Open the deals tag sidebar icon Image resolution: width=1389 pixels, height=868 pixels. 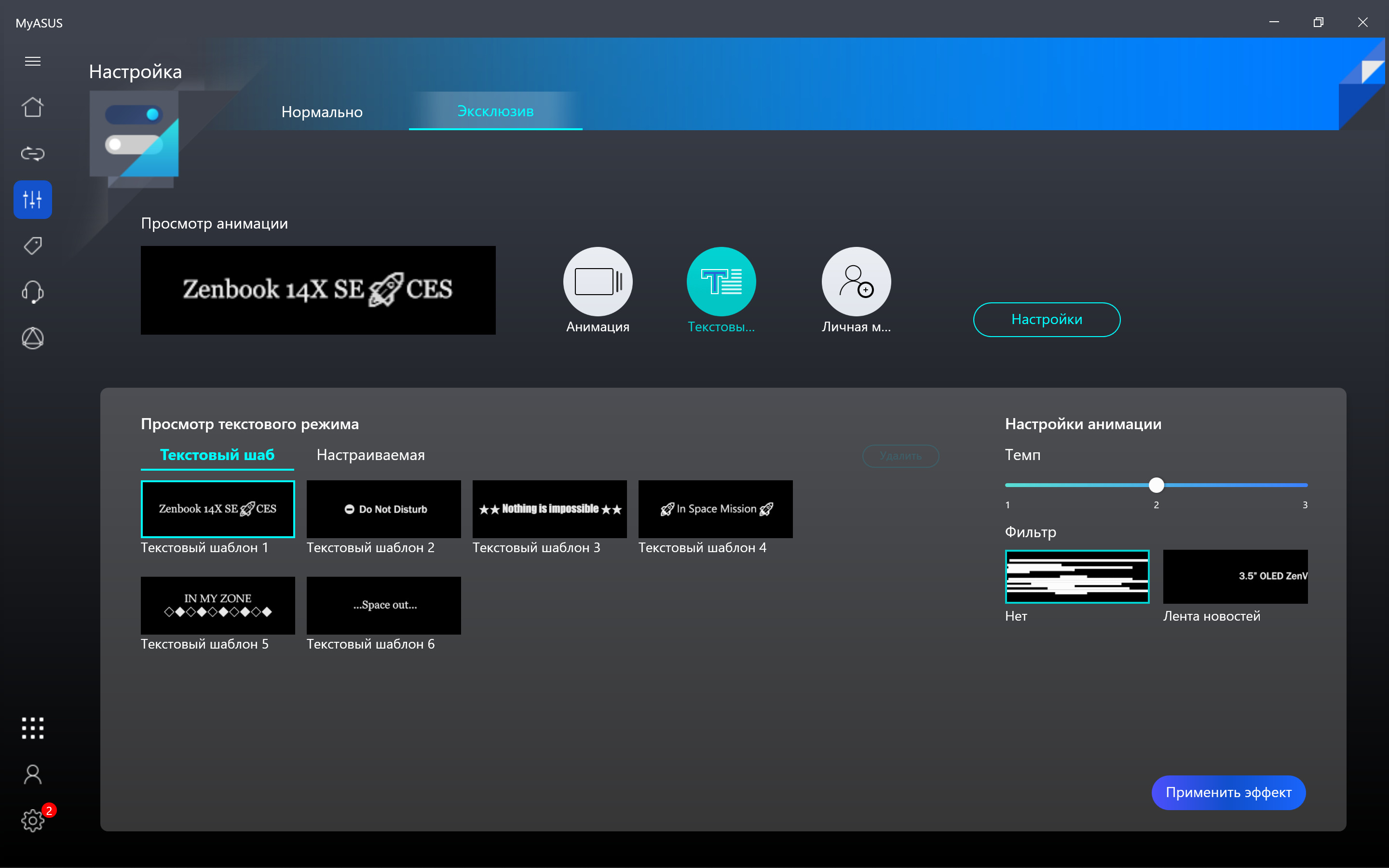pyautogui.click(x=33, y=246)
